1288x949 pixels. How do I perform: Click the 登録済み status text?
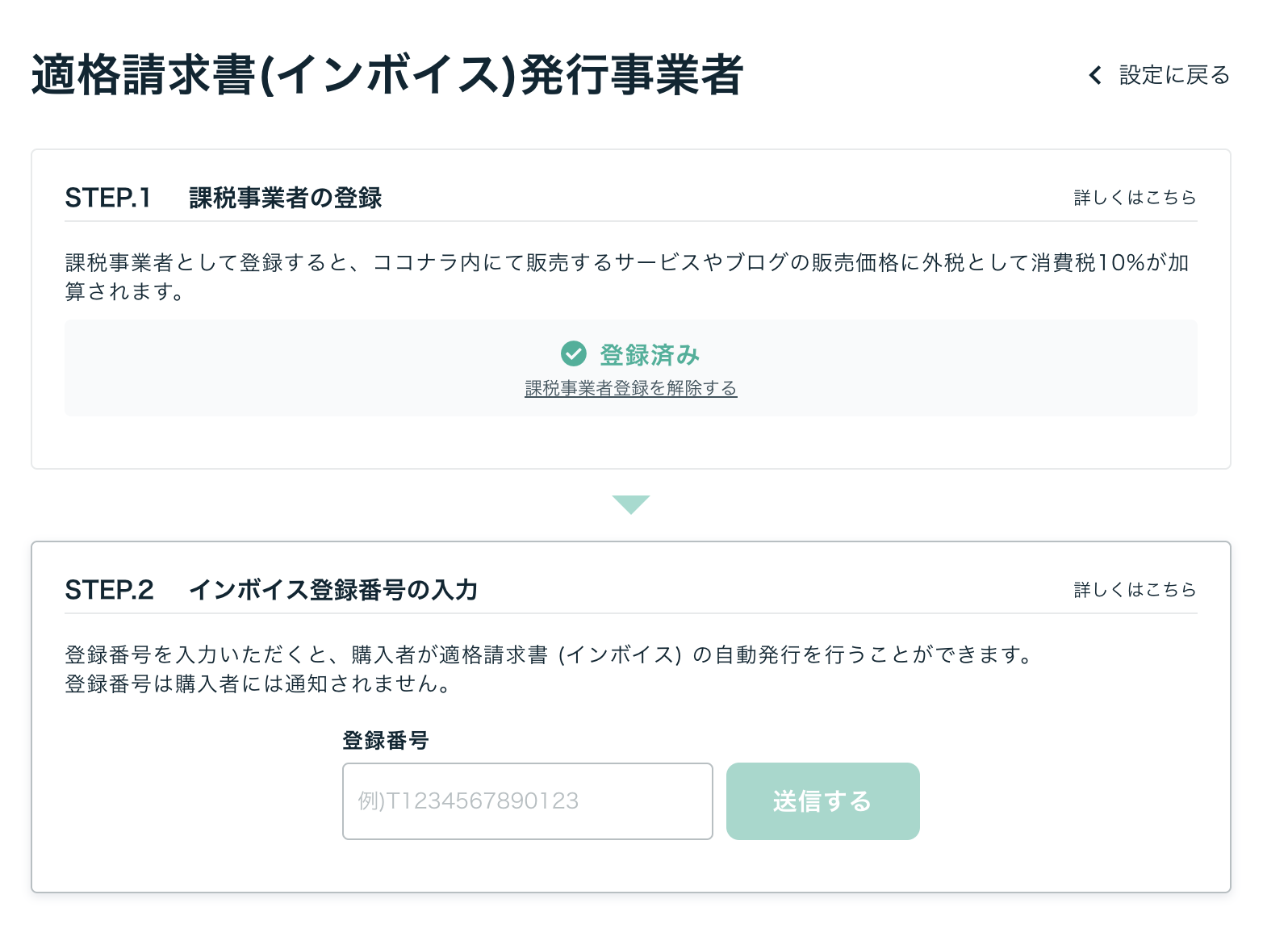(x=649, y=354)
